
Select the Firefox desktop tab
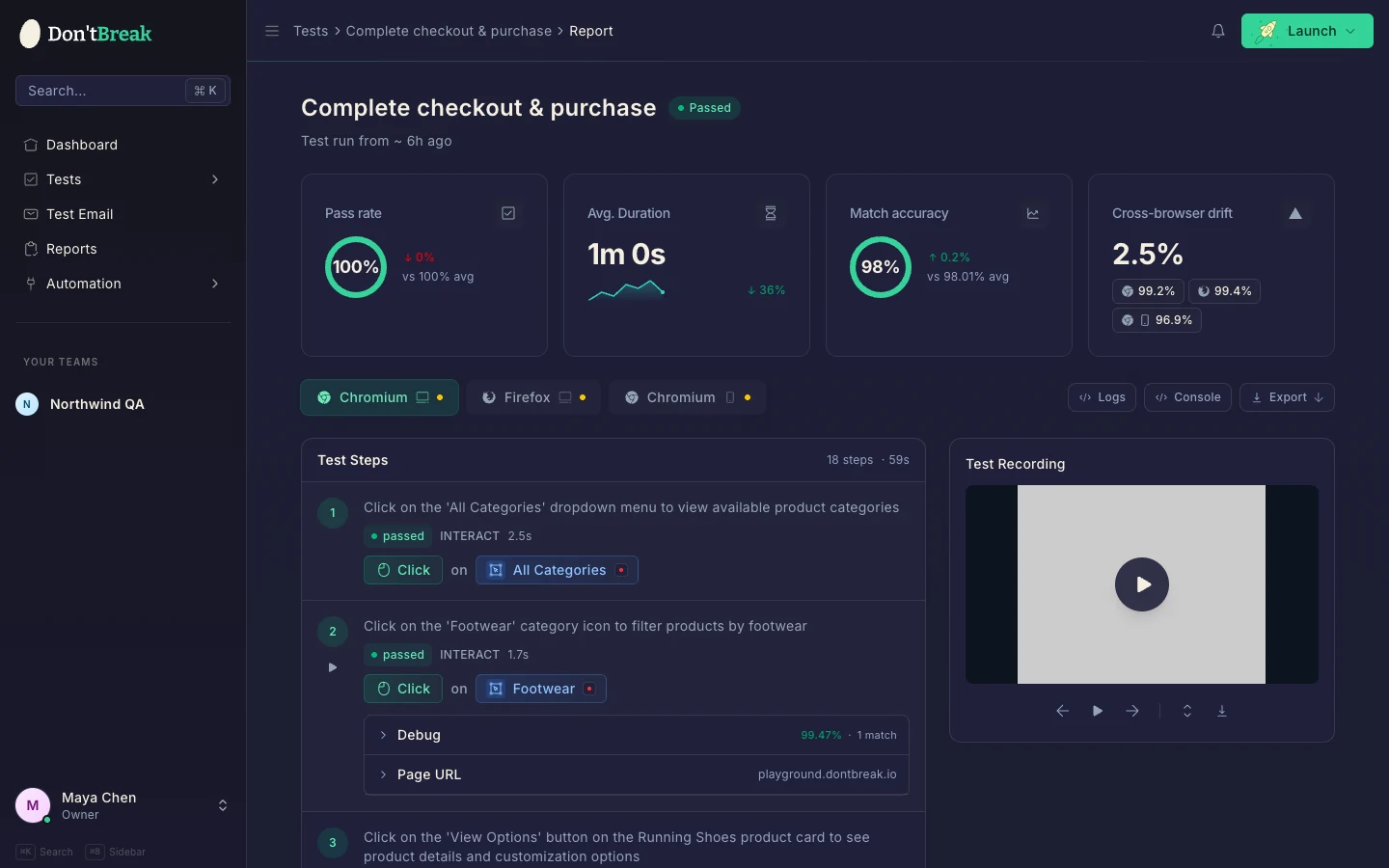[533, 397]
